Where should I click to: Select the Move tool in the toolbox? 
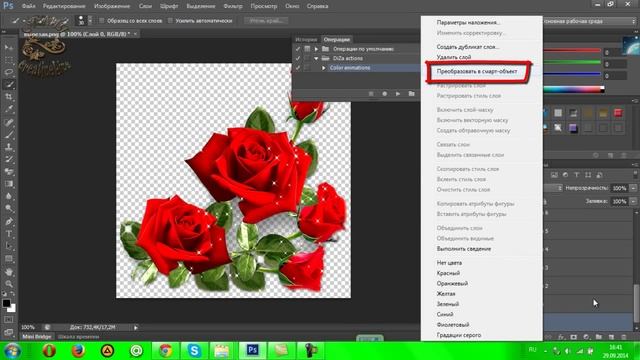pyautogui.click(x=9, y=47)
